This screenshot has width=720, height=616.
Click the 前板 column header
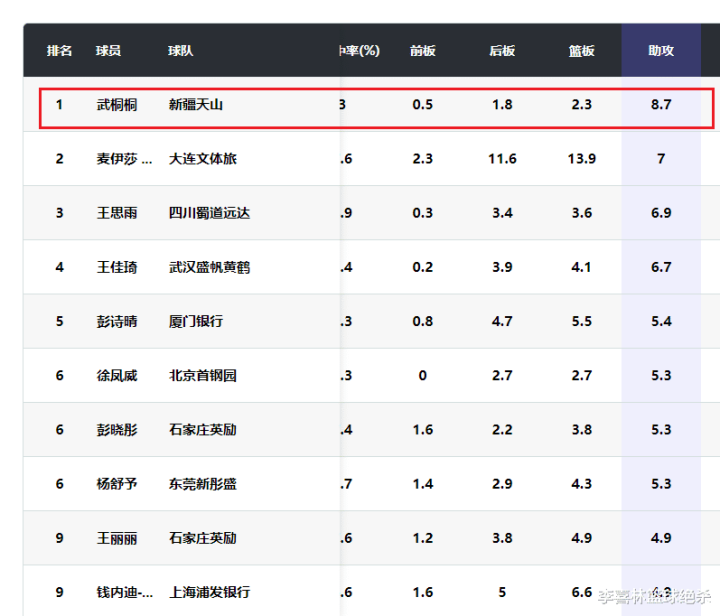[x=422, y=50]
